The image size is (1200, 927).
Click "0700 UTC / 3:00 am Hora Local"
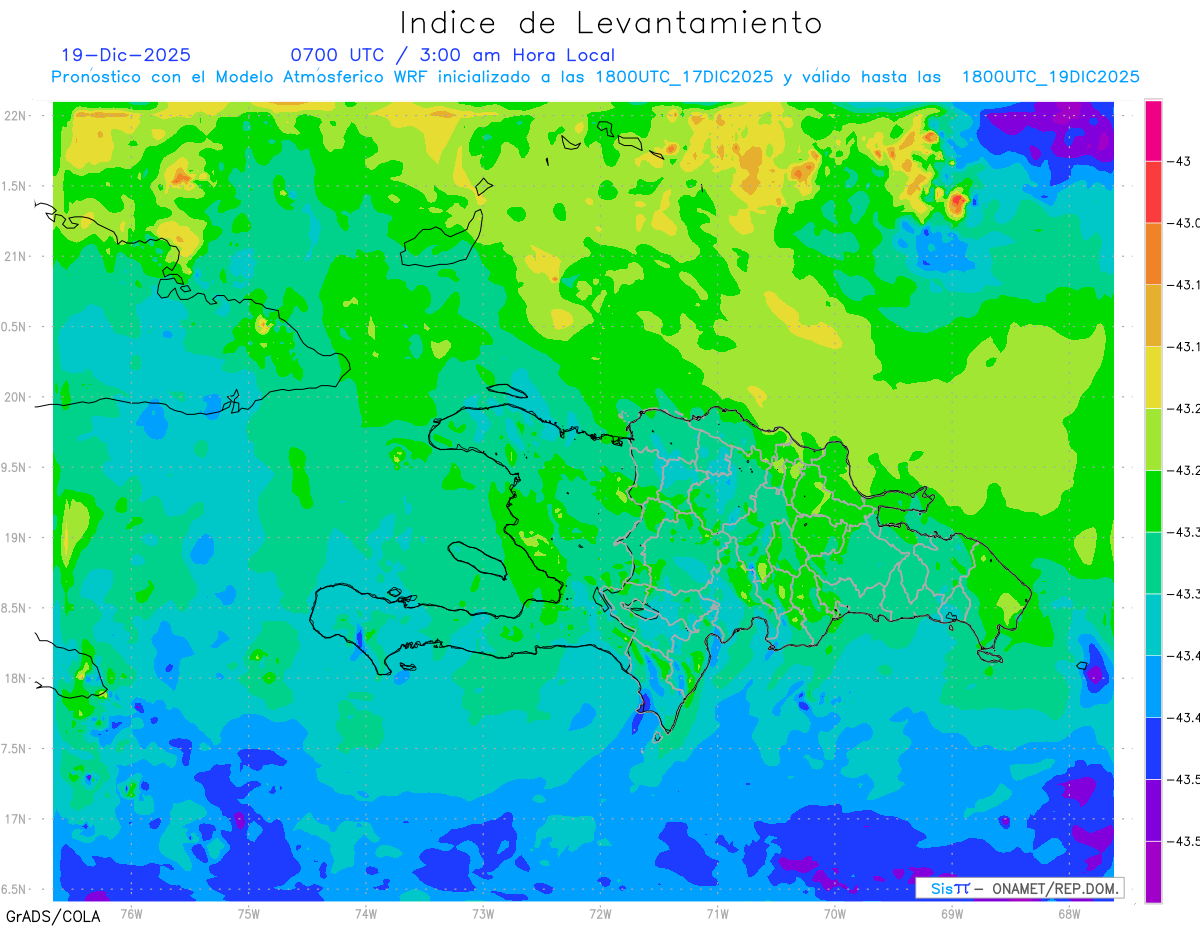(x=452, y=55)
